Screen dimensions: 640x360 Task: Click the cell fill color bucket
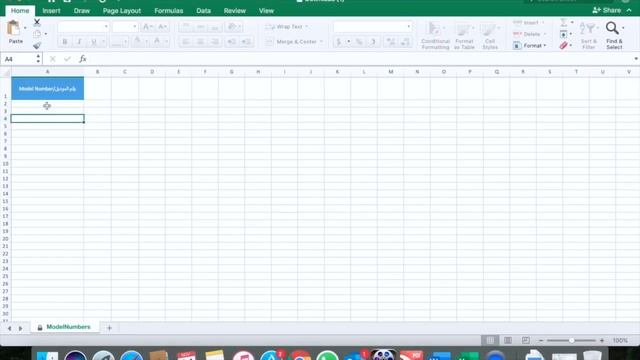coord(138,42)
